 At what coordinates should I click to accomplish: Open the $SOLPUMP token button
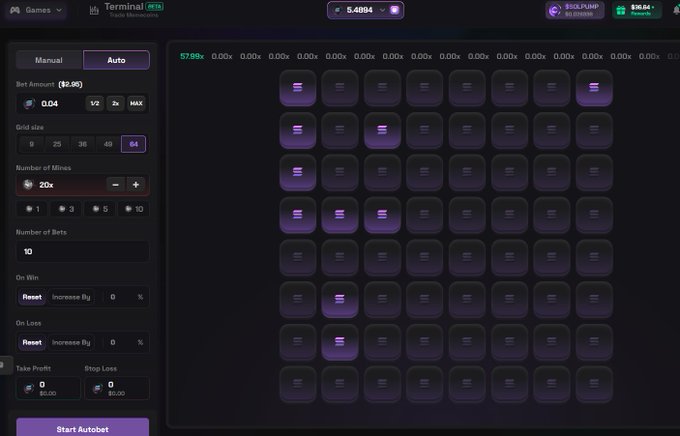[x=575, y=10]
